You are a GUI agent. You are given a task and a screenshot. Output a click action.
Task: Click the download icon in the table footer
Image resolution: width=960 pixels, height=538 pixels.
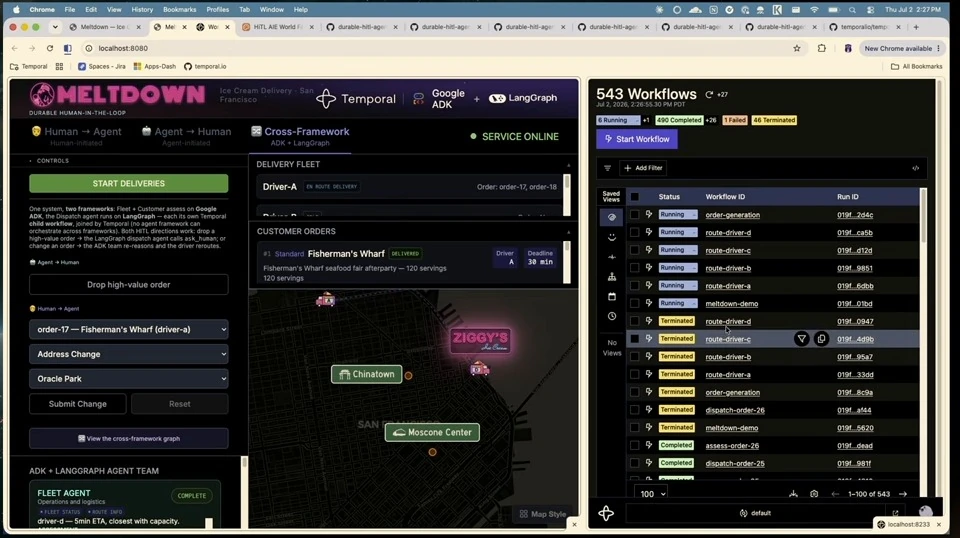793,494
